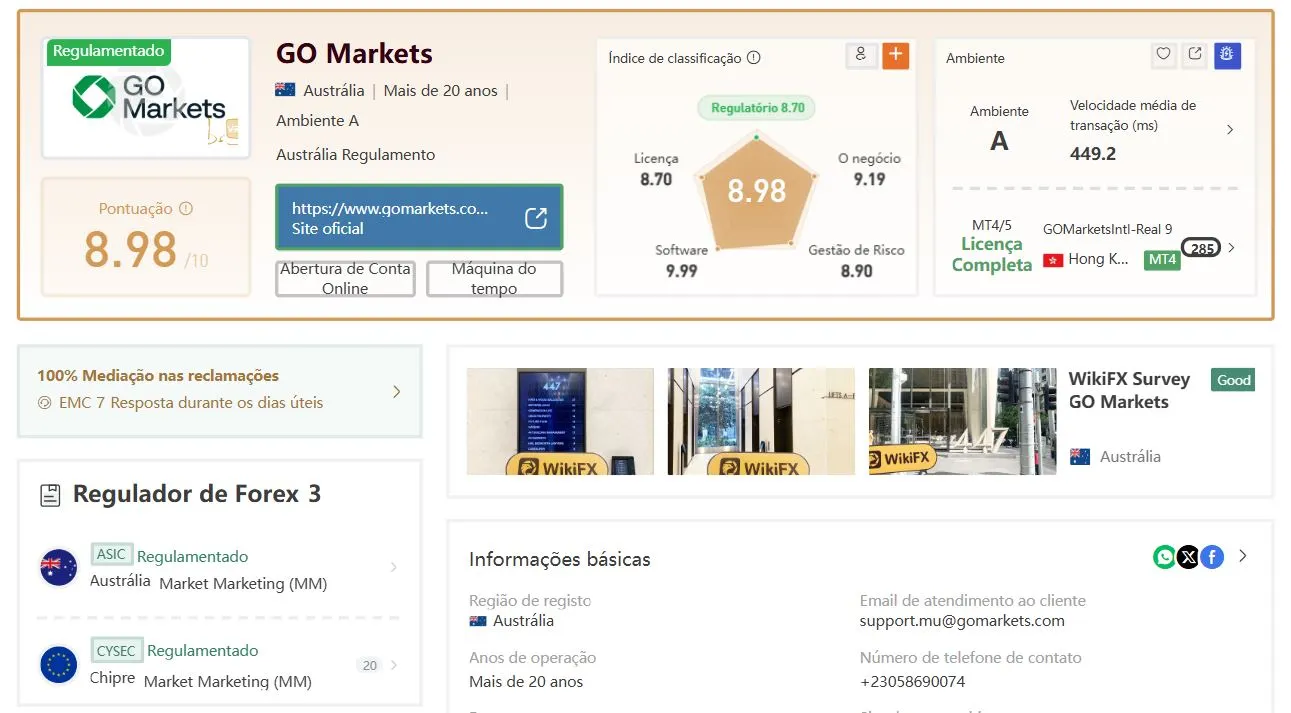
Task: Click the Regulamentado green badge on logo
Action: coord(108,51)
